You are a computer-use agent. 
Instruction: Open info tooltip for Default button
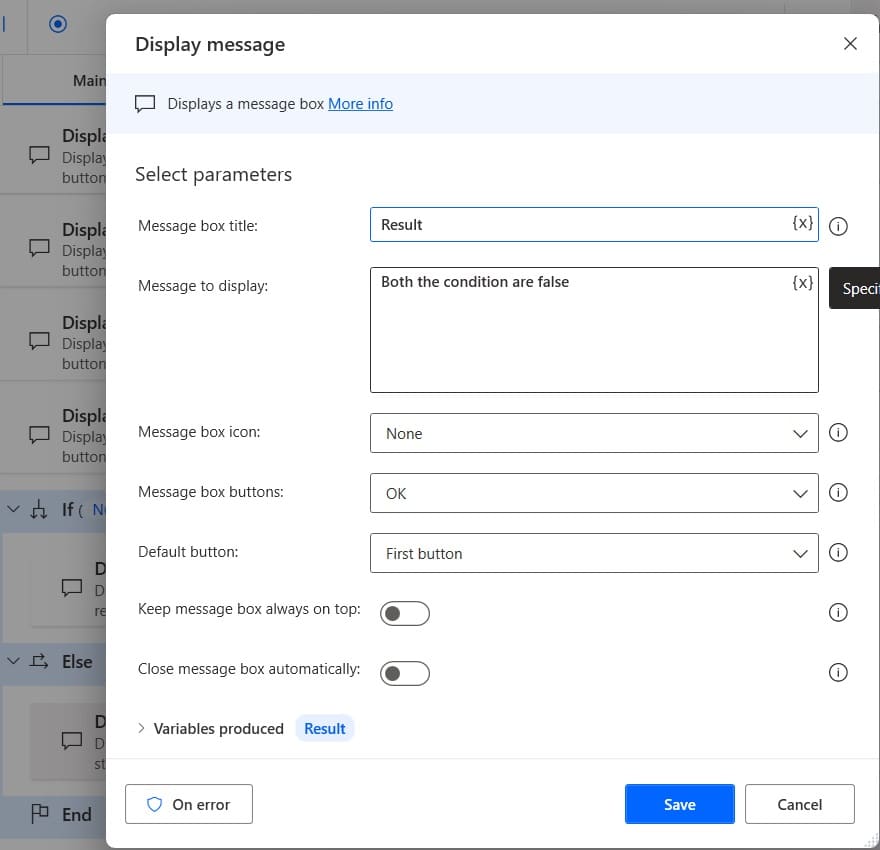point(838,553)
